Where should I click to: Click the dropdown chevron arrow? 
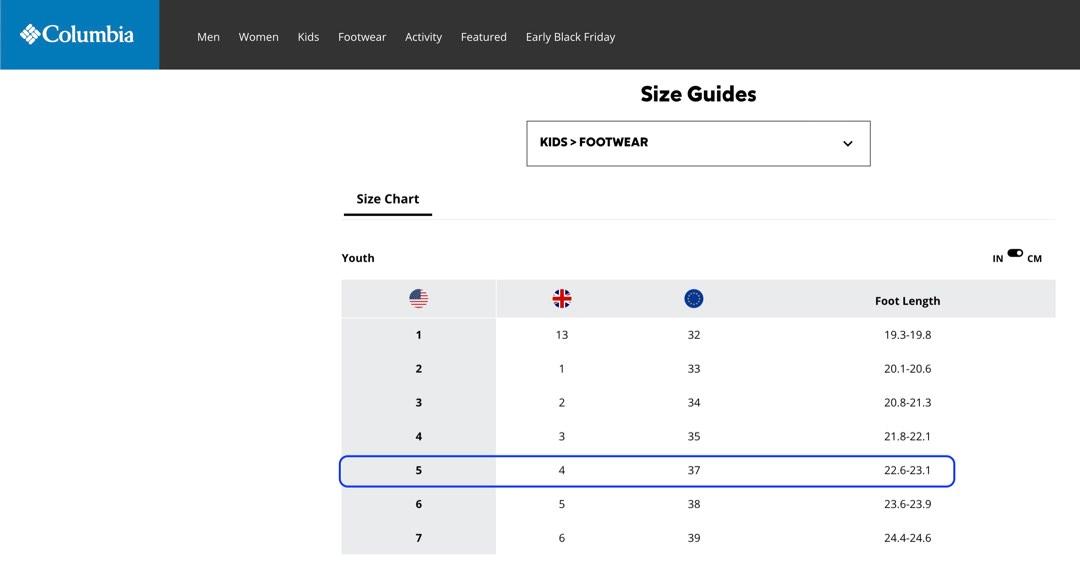847,143
